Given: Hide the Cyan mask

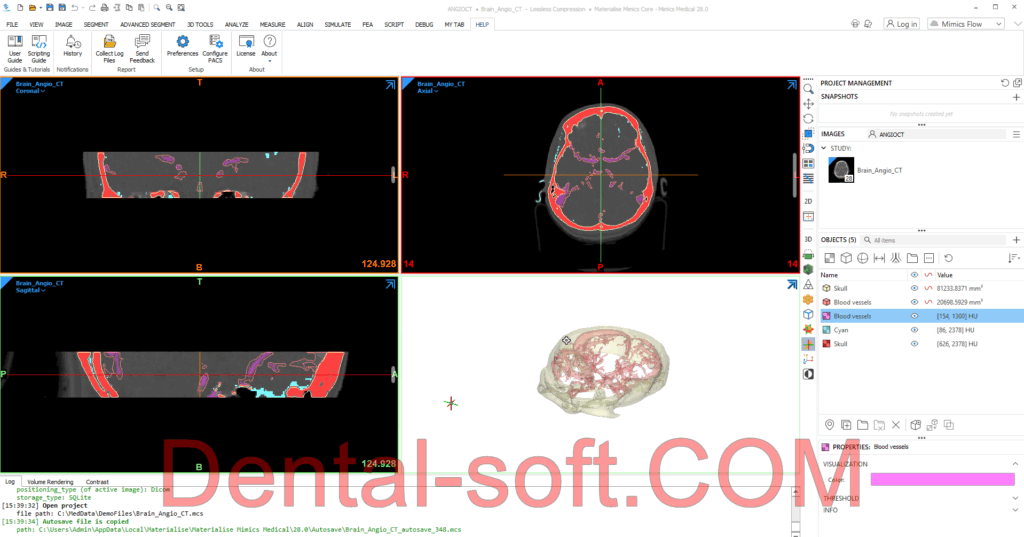Looking at the screenshot, I should tap(914, 330).
